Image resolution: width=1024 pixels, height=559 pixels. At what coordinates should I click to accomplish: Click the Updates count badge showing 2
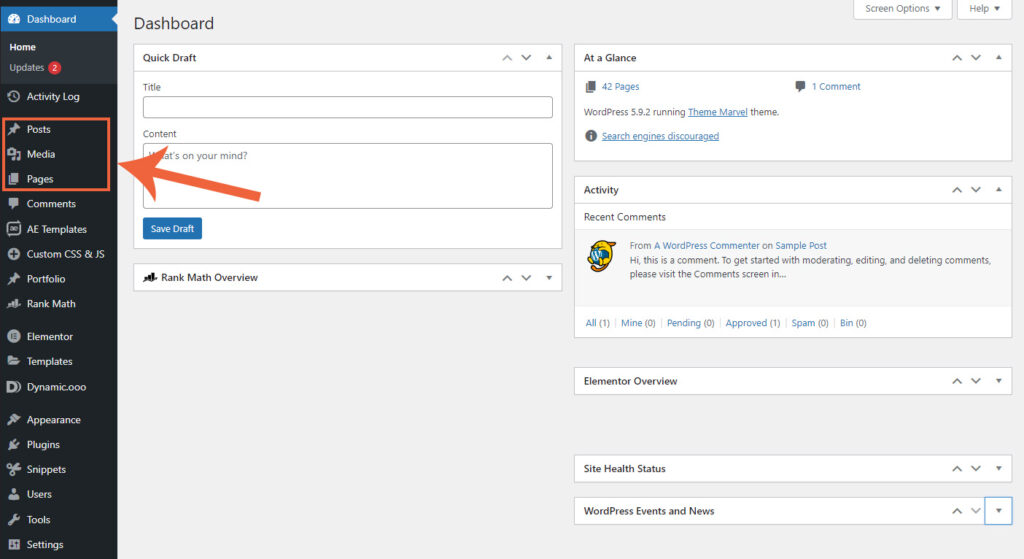[x=55, y=67]
